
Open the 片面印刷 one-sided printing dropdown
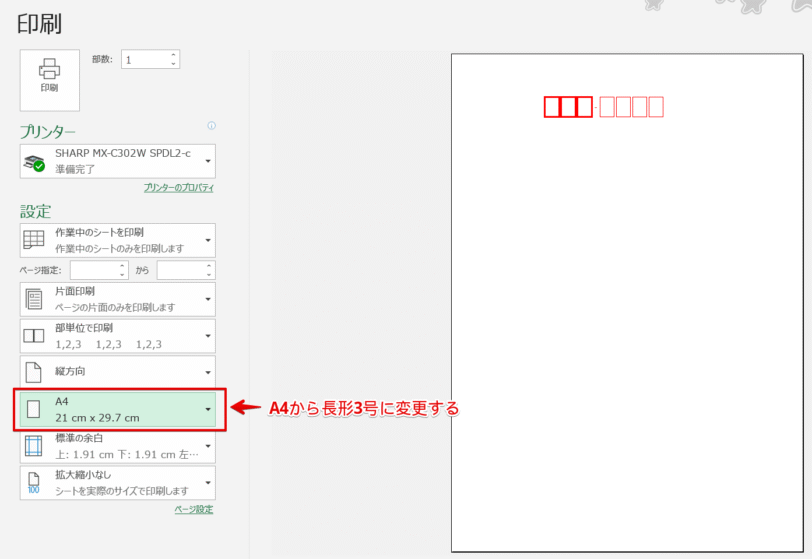pyautogui.click(x=118, y=299)
